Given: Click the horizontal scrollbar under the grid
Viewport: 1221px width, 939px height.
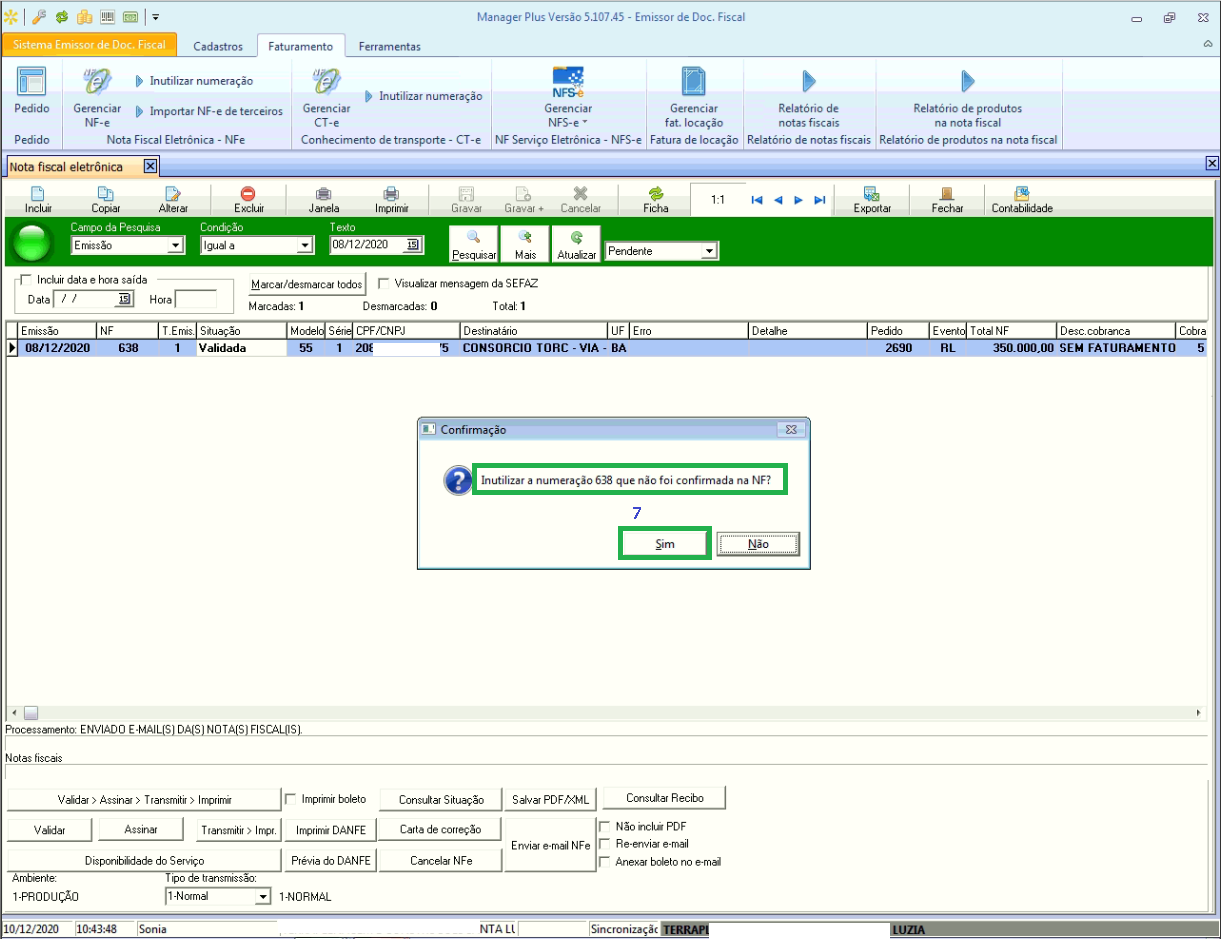Looking at the screenshot, I should (600, 713).
